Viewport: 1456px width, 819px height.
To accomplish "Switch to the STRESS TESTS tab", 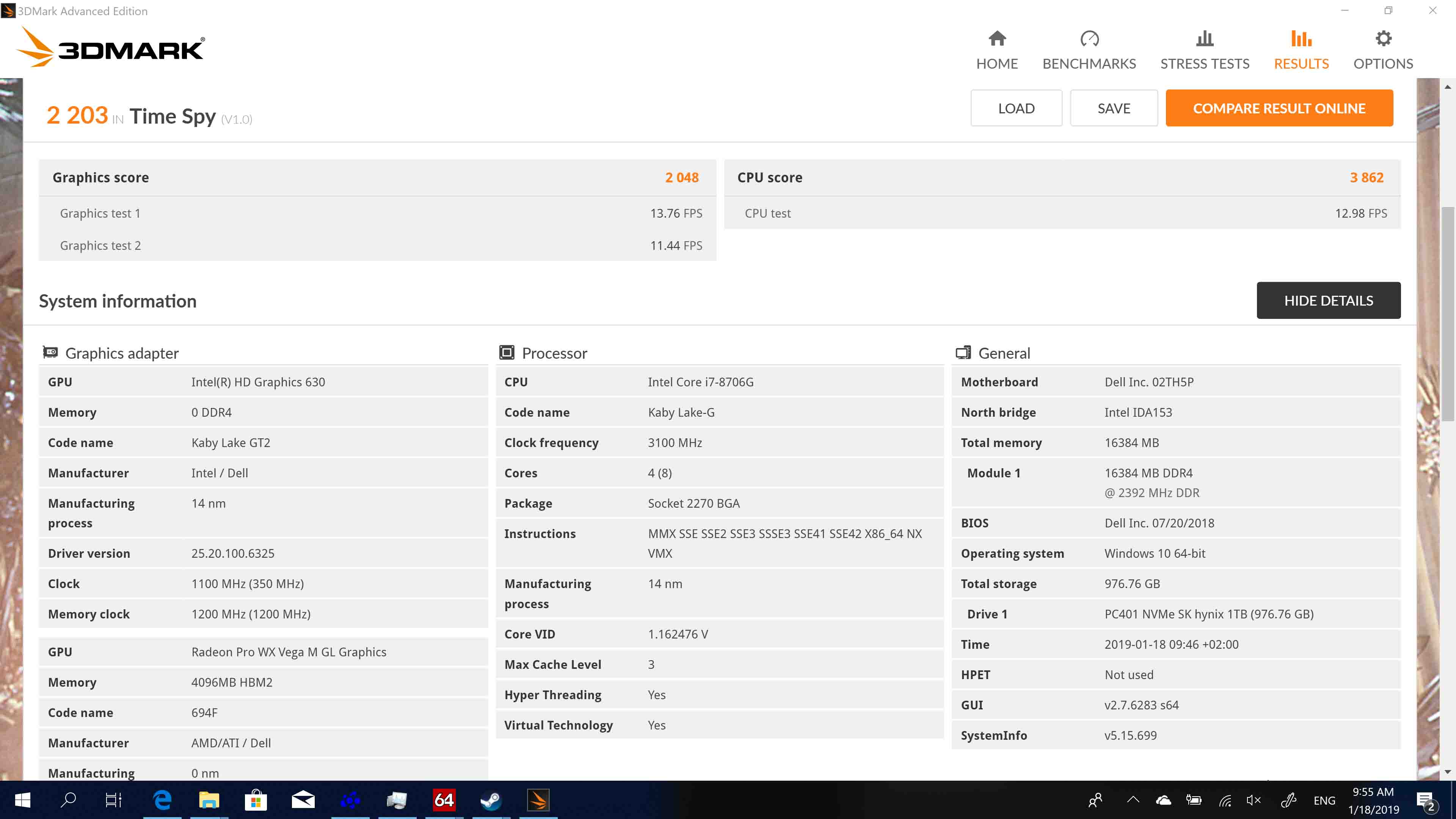I will tap(1205, 64).
